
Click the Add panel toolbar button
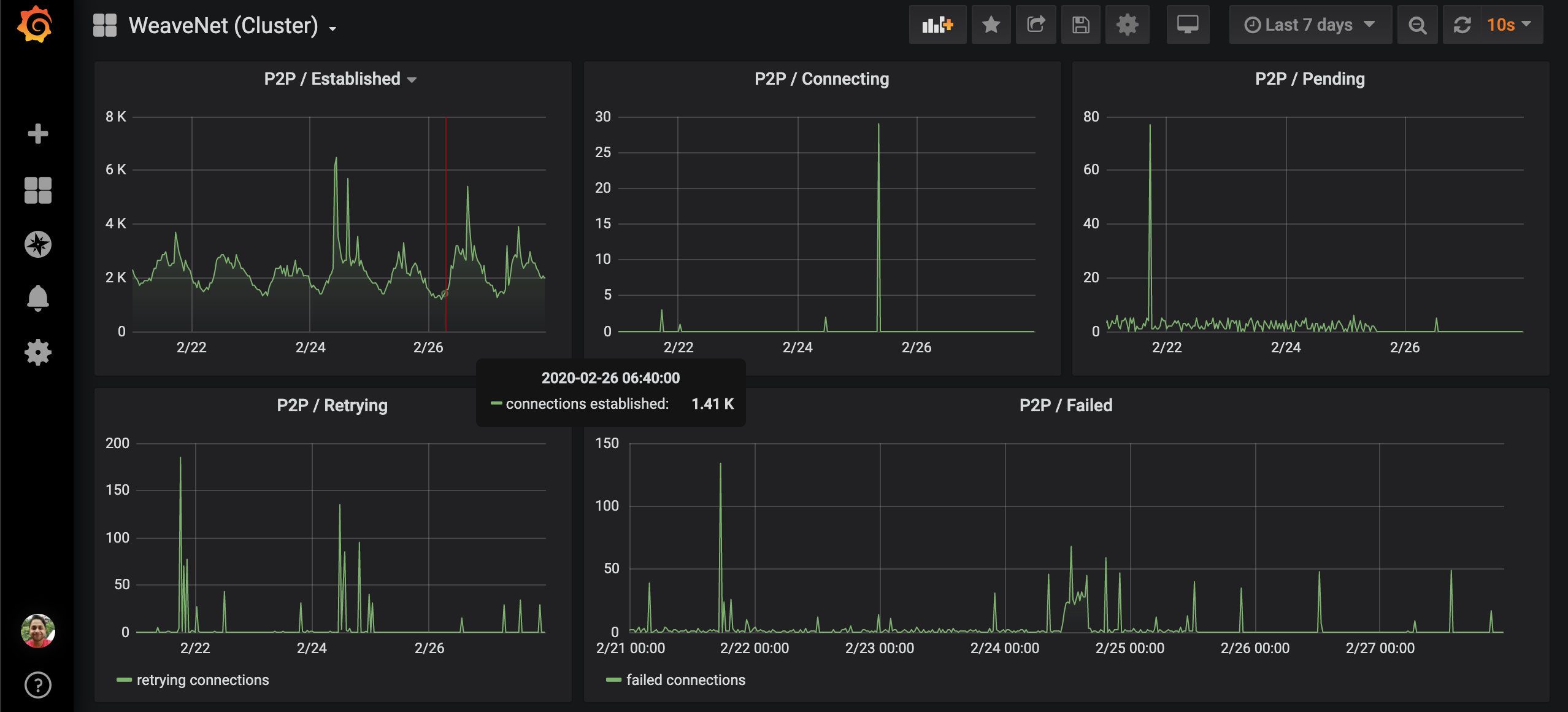937,25
